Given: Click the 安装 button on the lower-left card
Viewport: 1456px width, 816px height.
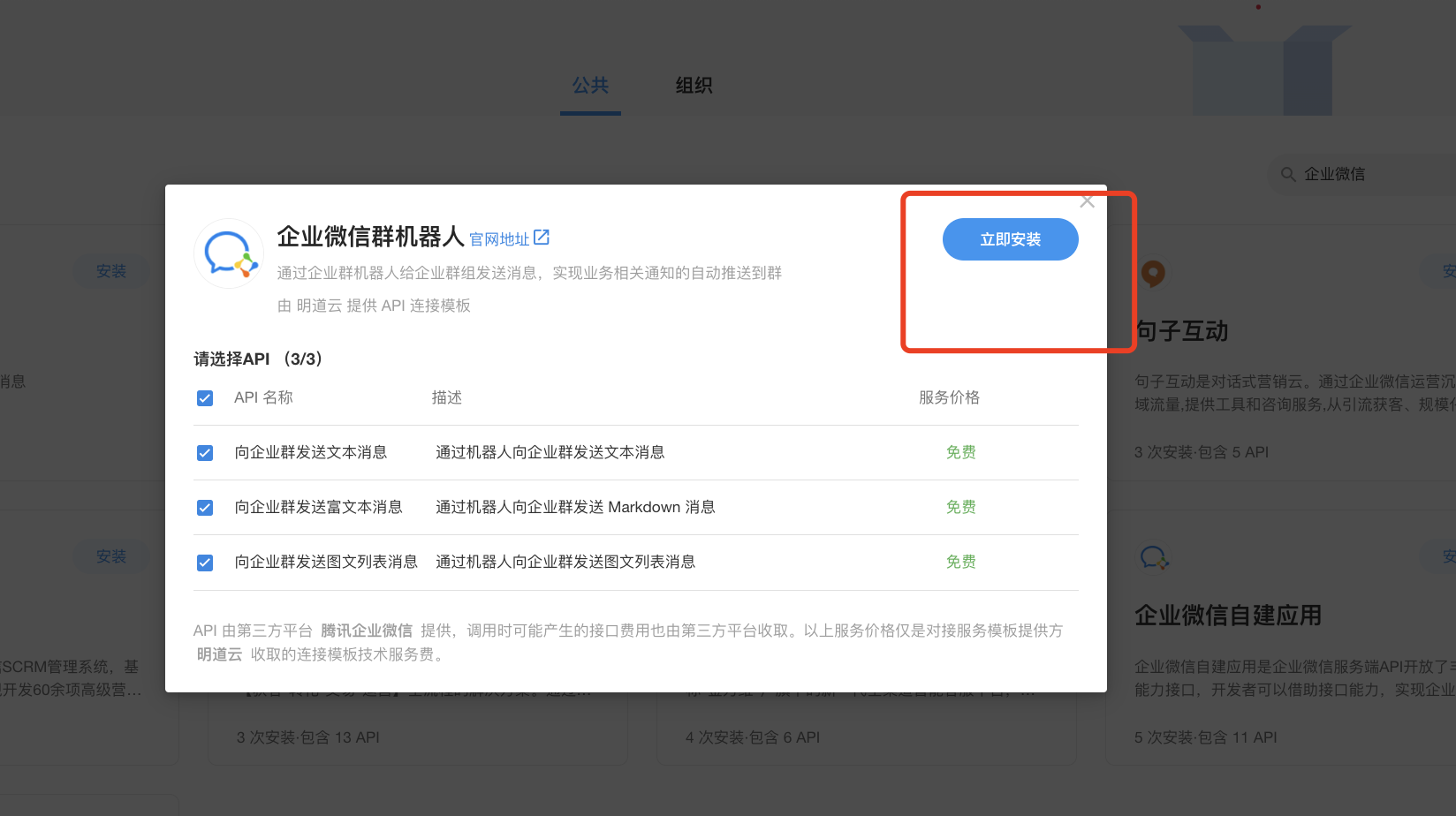Looking at the screenshot, I should click(111, 556).
